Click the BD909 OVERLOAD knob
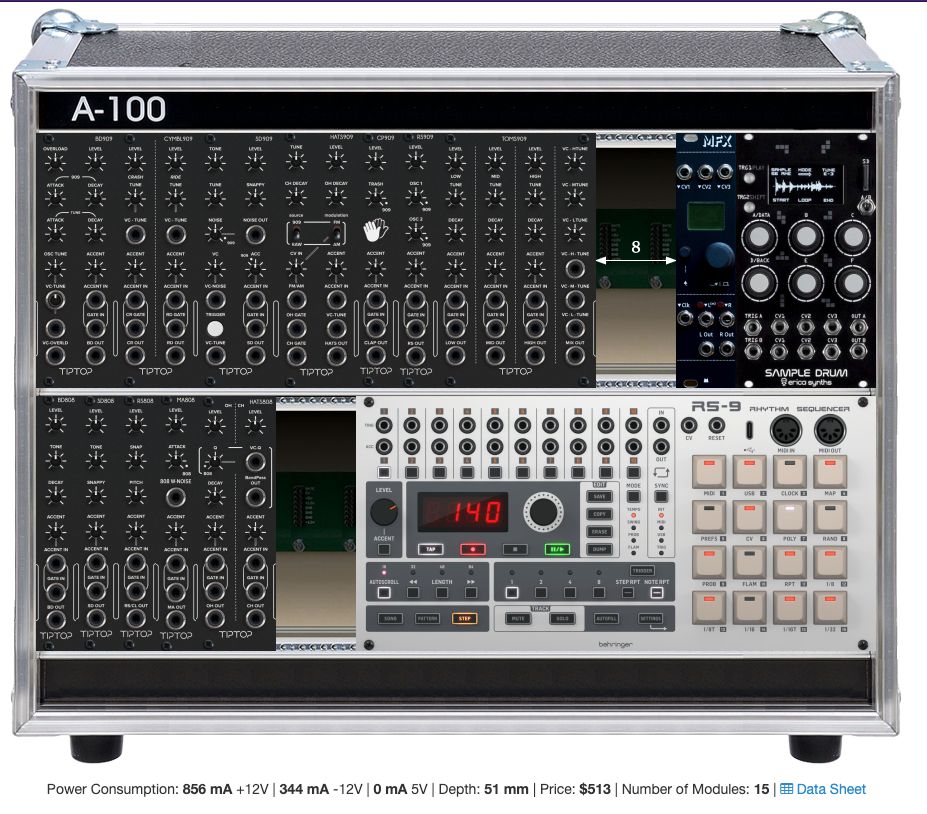Image resolution: width=927 pixels, height=814 pixels. pos(55,161)
